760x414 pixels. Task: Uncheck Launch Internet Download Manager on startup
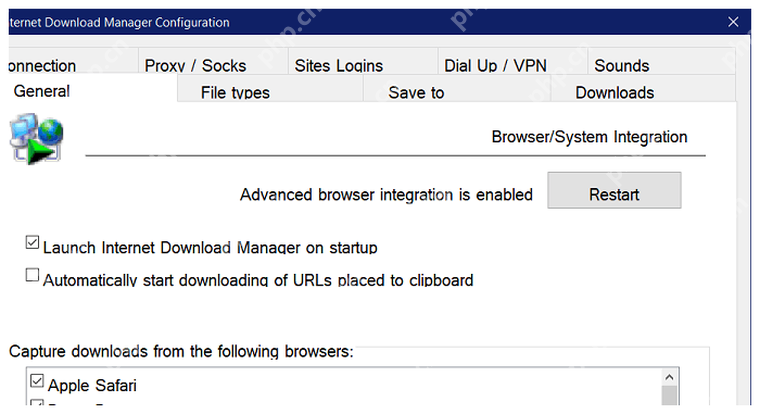tap(32, 242)
